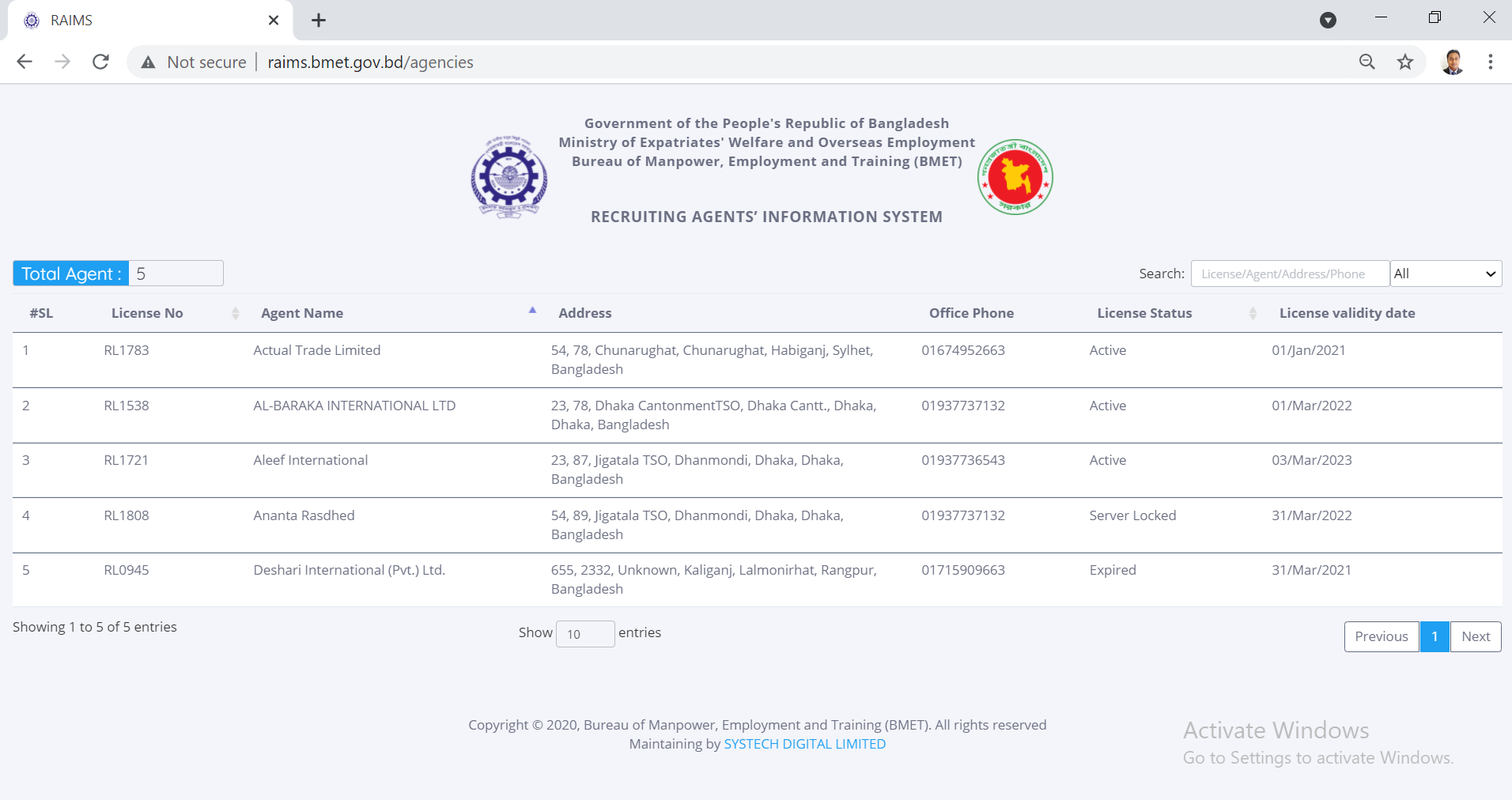This screenshot has width=1512, height=800.
Task: Sort the table by License No
Action: pos(147,313)
